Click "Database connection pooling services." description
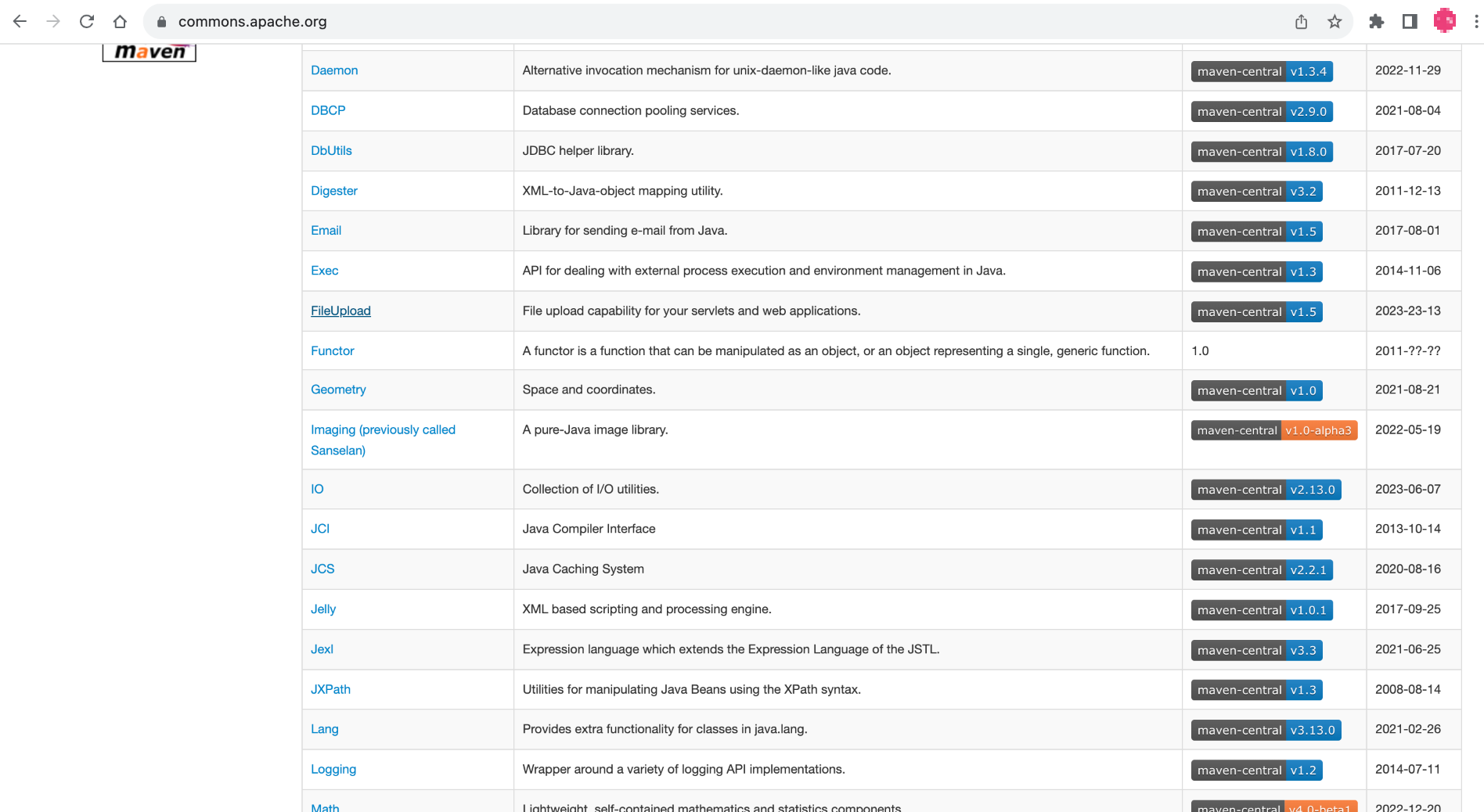Image resolution: width=1484 pixels, height=812 pixels. (x=631, y=110)
